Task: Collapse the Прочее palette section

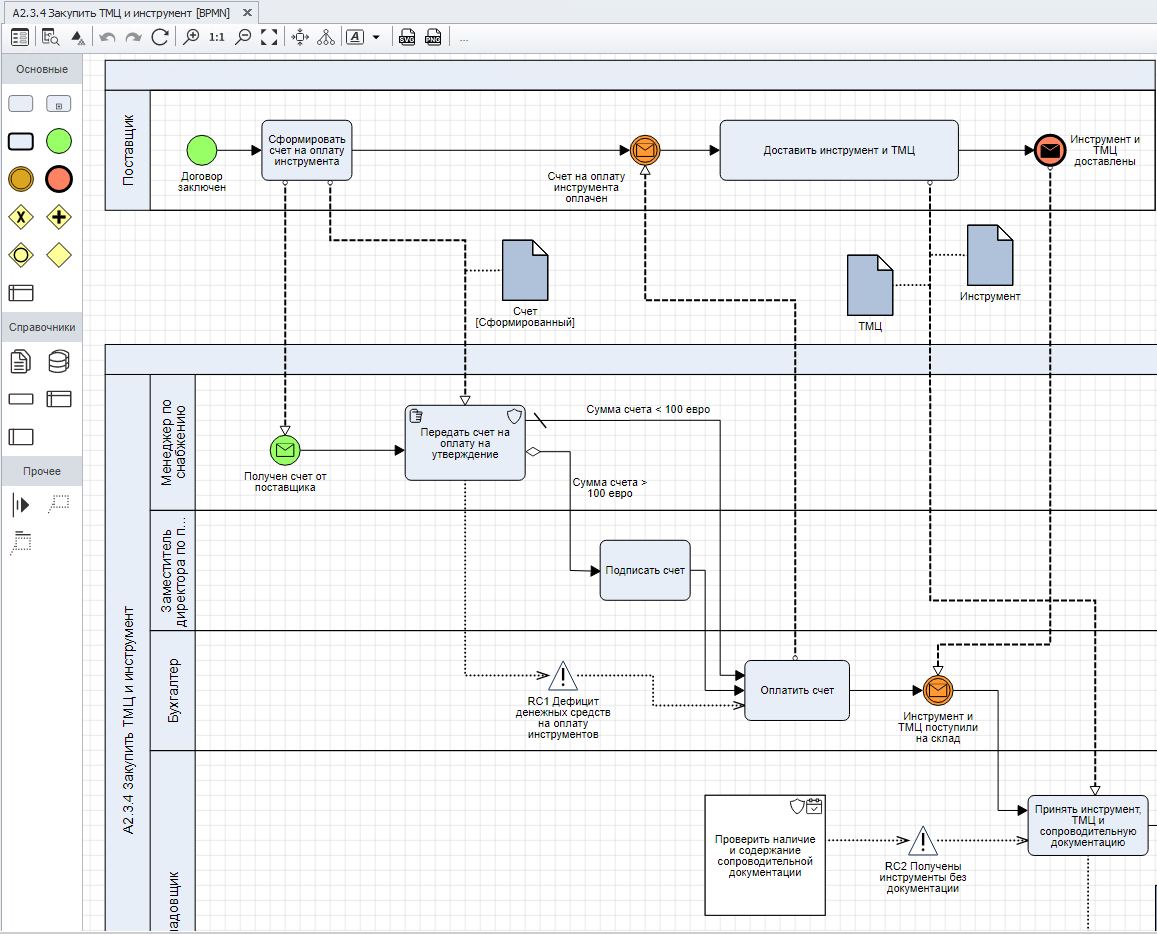Action: (x=42, y=471)
